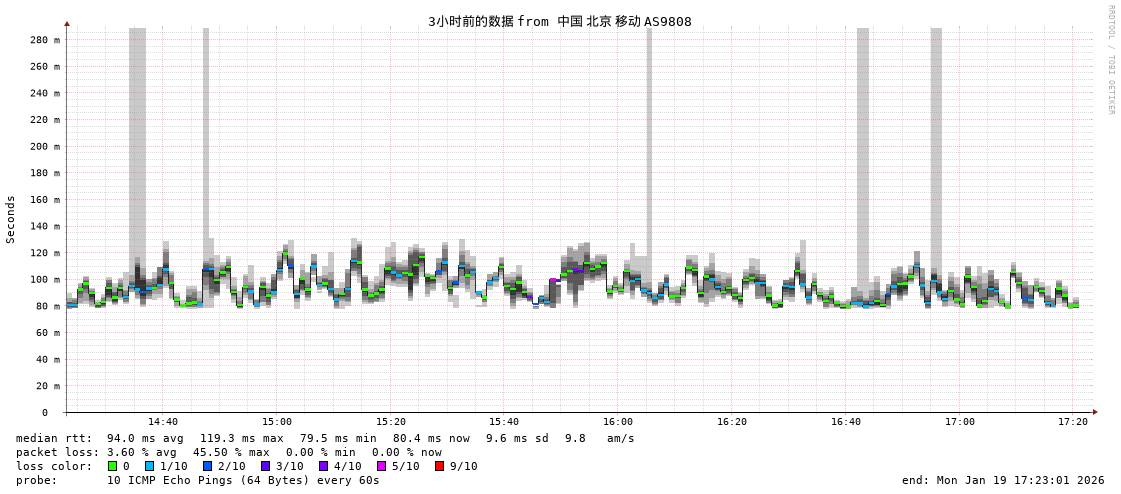
Task: Click the packet loss statistics line
Action: tap(229, 452)
